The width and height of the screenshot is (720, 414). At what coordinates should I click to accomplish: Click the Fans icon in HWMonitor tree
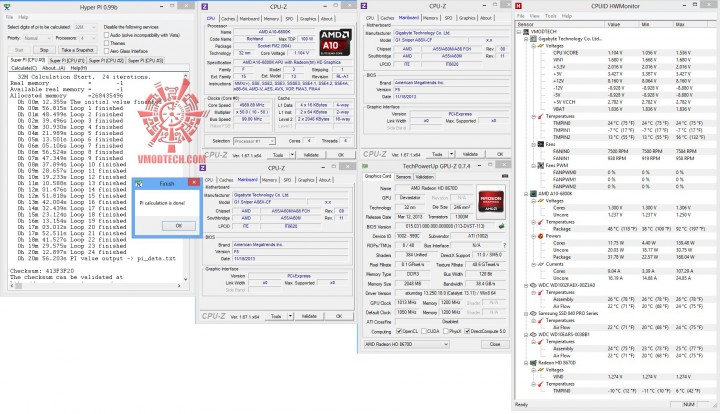click(x=540, y=145)
